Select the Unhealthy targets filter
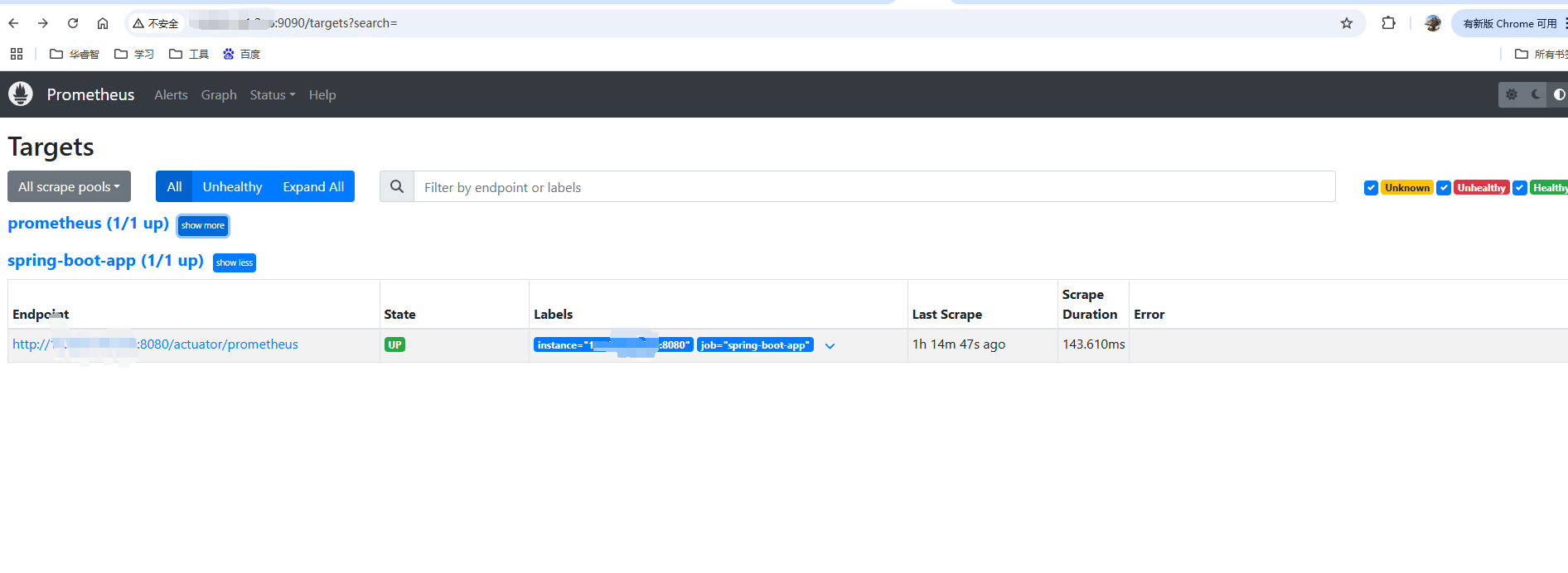1568x573 pixels. [x=232, y=186]
